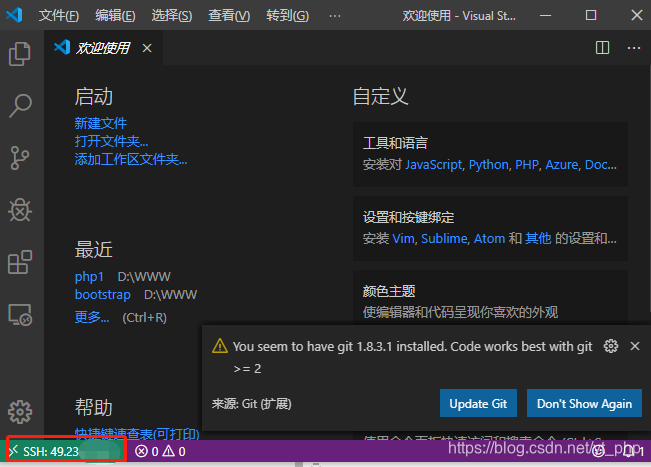Screen dimensions: 651x467
Task: Open the 文件(F) menu
Action: [x=59, y=16]
